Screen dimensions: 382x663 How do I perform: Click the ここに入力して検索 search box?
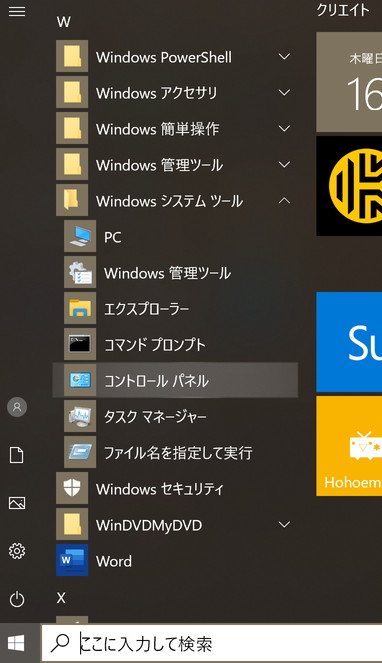[212, 644]
